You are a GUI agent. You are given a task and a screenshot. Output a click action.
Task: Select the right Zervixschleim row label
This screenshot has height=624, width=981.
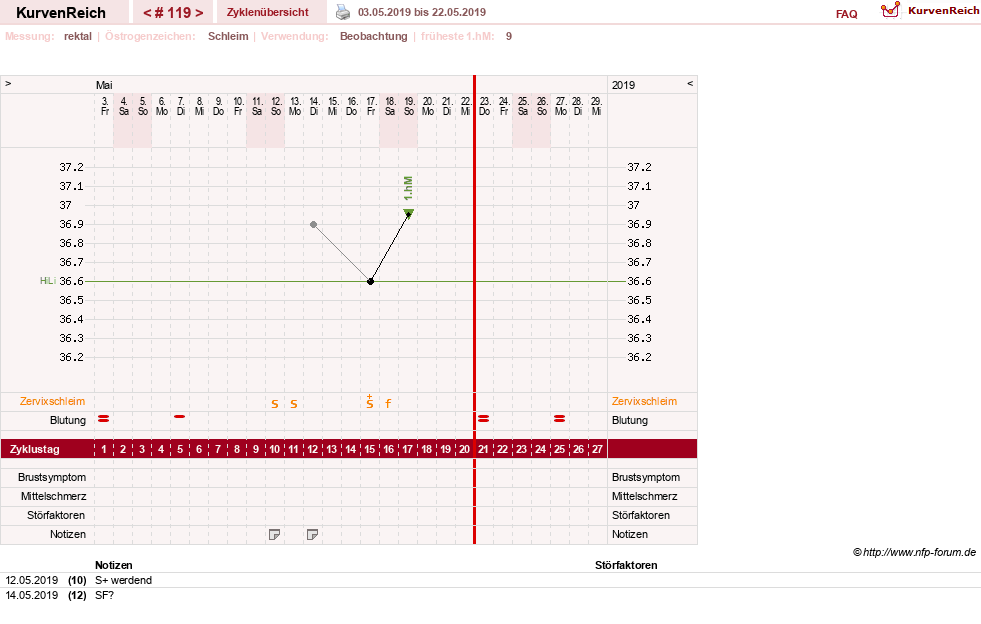tap(644, 401)
